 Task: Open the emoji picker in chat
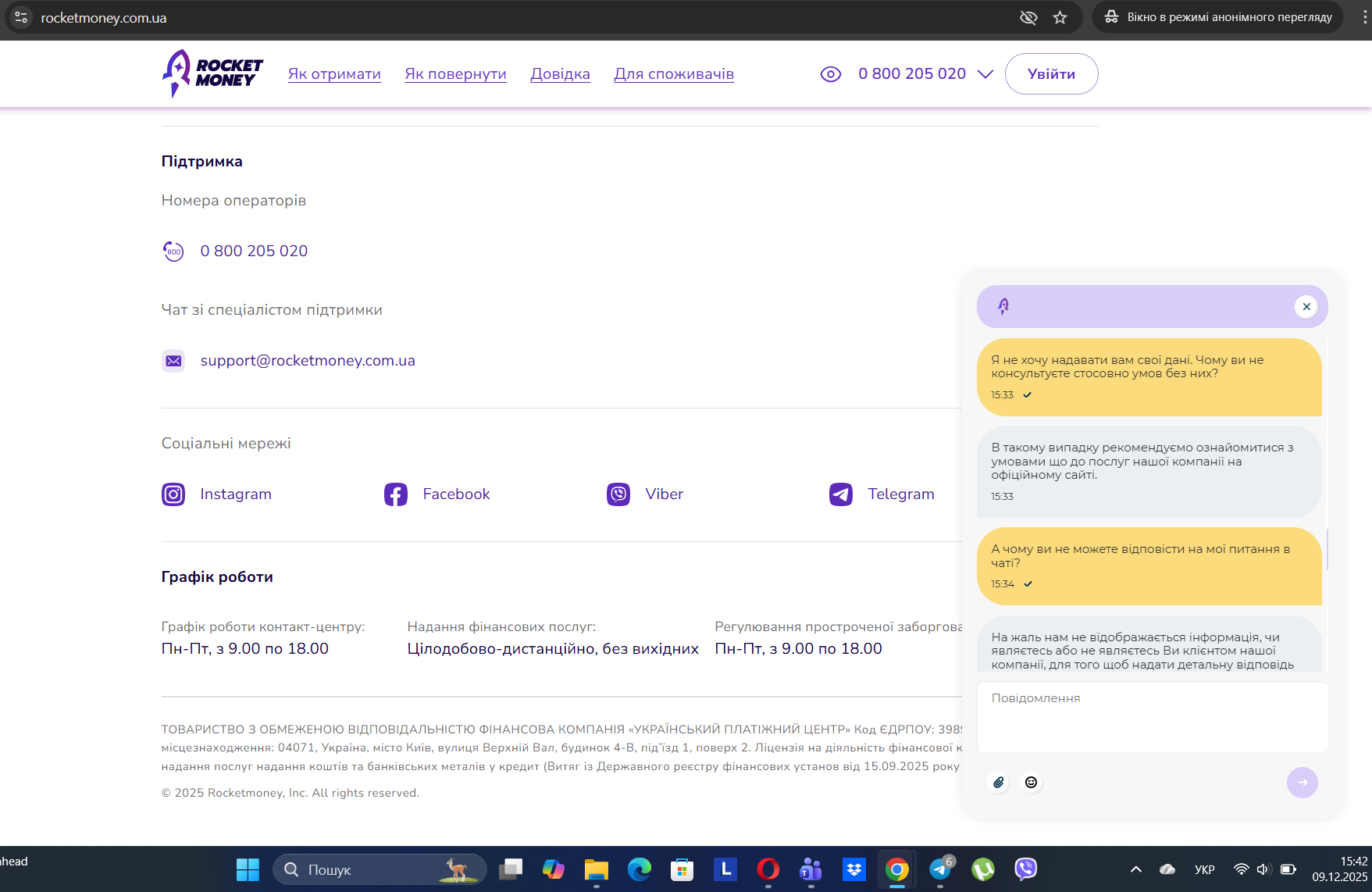point(1032,783)
